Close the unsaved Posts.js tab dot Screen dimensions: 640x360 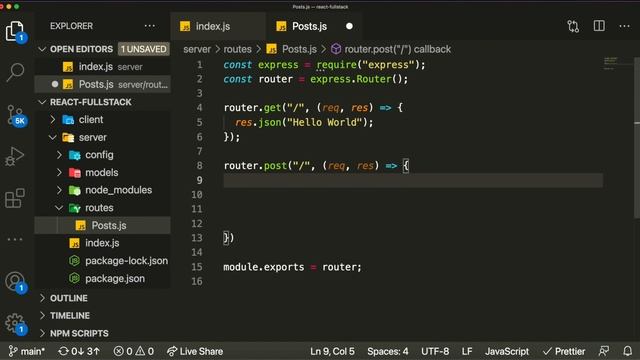[x=349, y=26]
